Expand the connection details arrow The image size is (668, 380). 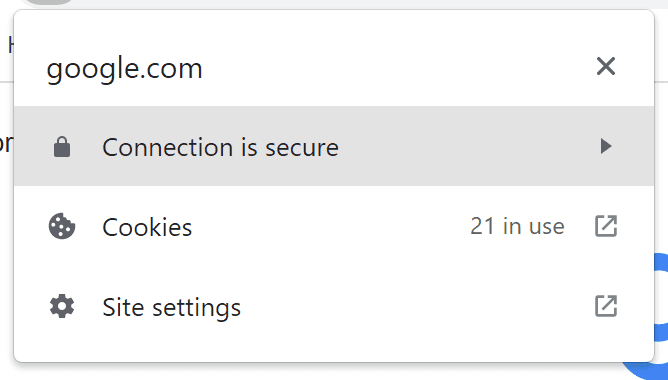(605, 146)
